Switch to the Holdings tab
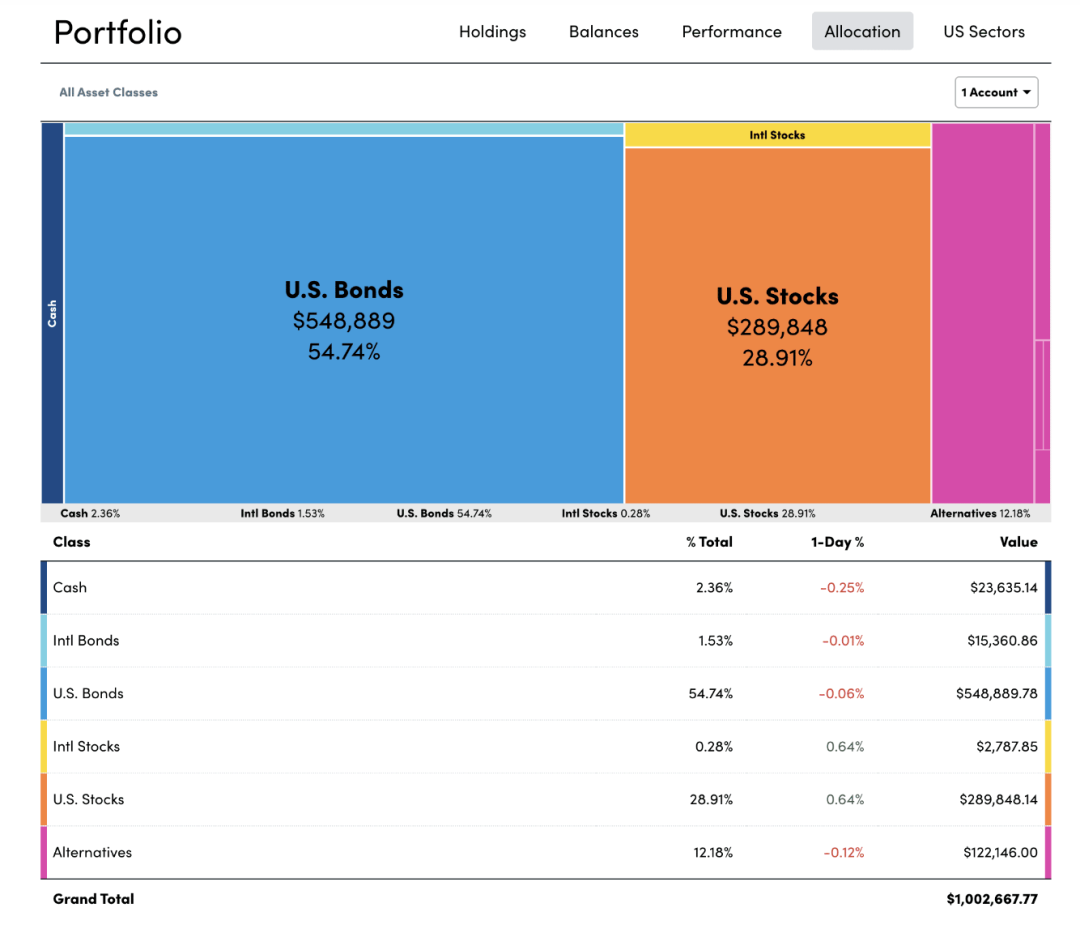This screenshot has height=933, width=1080. pos(492,32)
